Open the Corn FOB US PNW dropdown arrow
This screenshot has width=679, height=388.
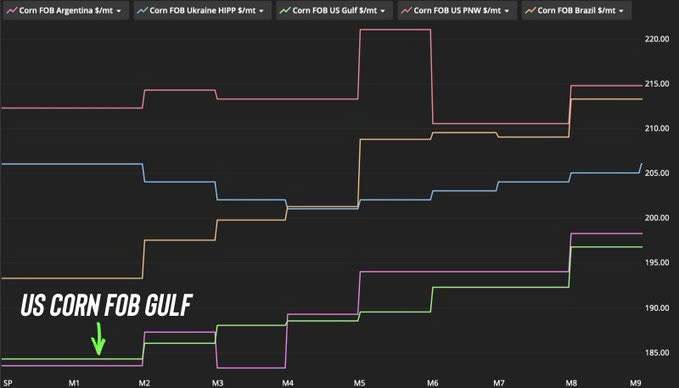507,11
